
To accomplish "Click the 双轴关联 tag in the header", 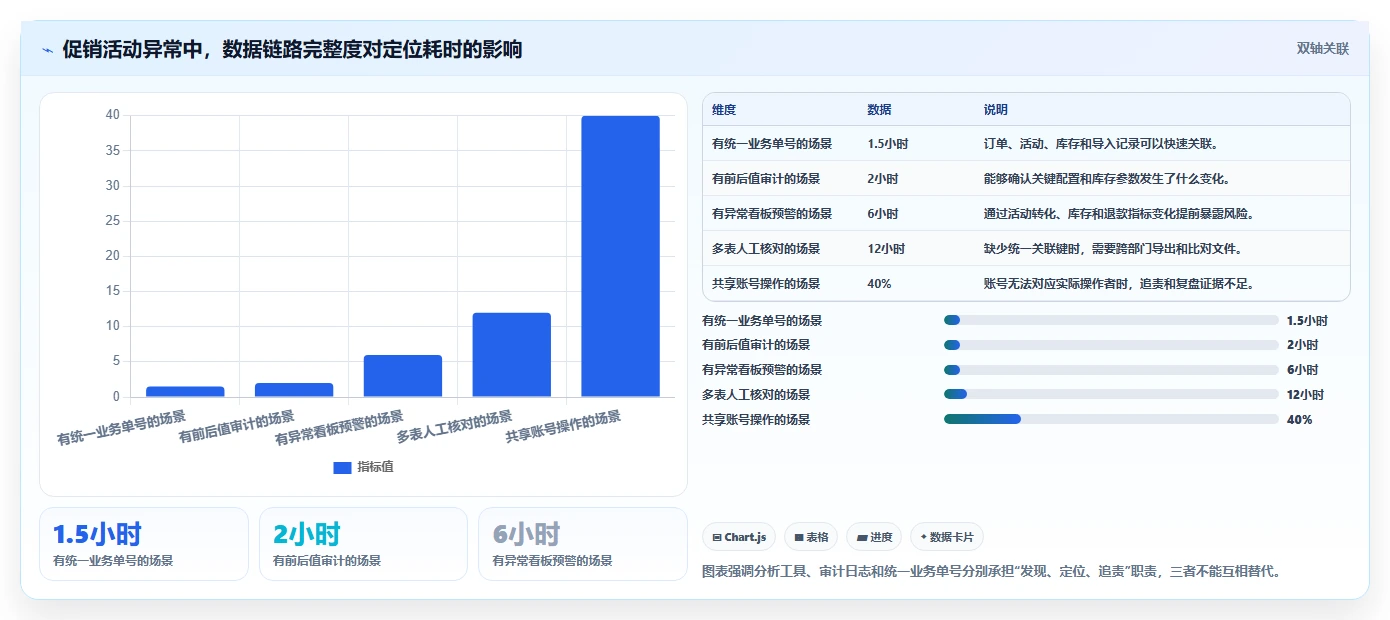I will click(x=1323, y=49).
